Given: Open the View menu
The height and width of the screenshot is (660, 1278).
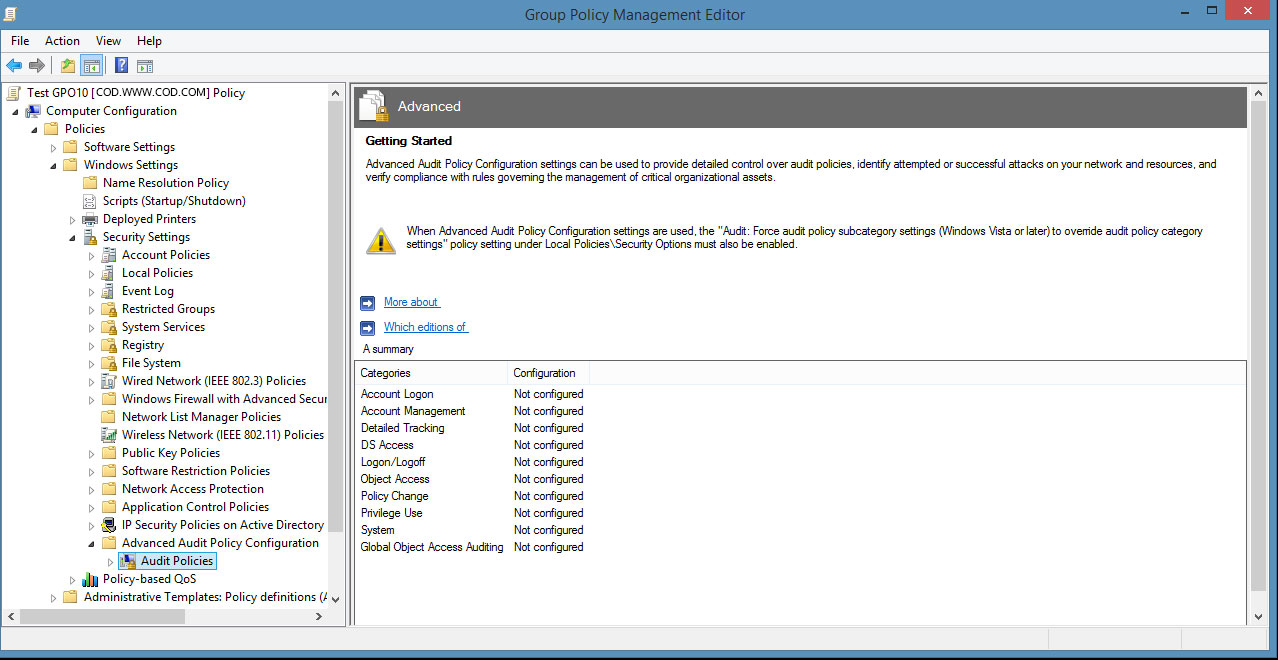Looking at the screenshot, I should [108, 41].
